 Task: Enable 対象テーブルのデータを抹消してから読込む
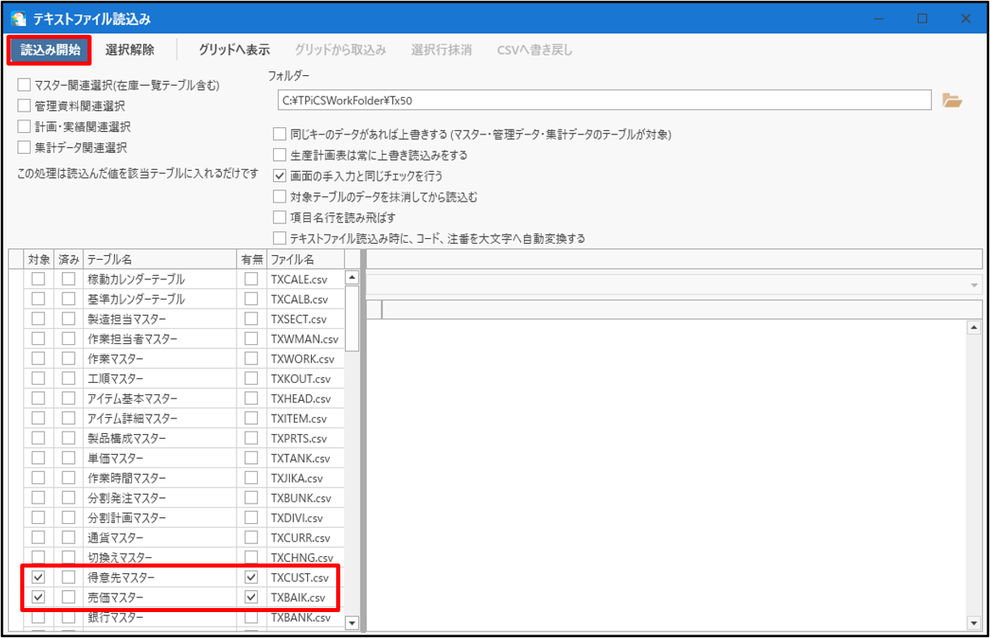coord(280,196)
